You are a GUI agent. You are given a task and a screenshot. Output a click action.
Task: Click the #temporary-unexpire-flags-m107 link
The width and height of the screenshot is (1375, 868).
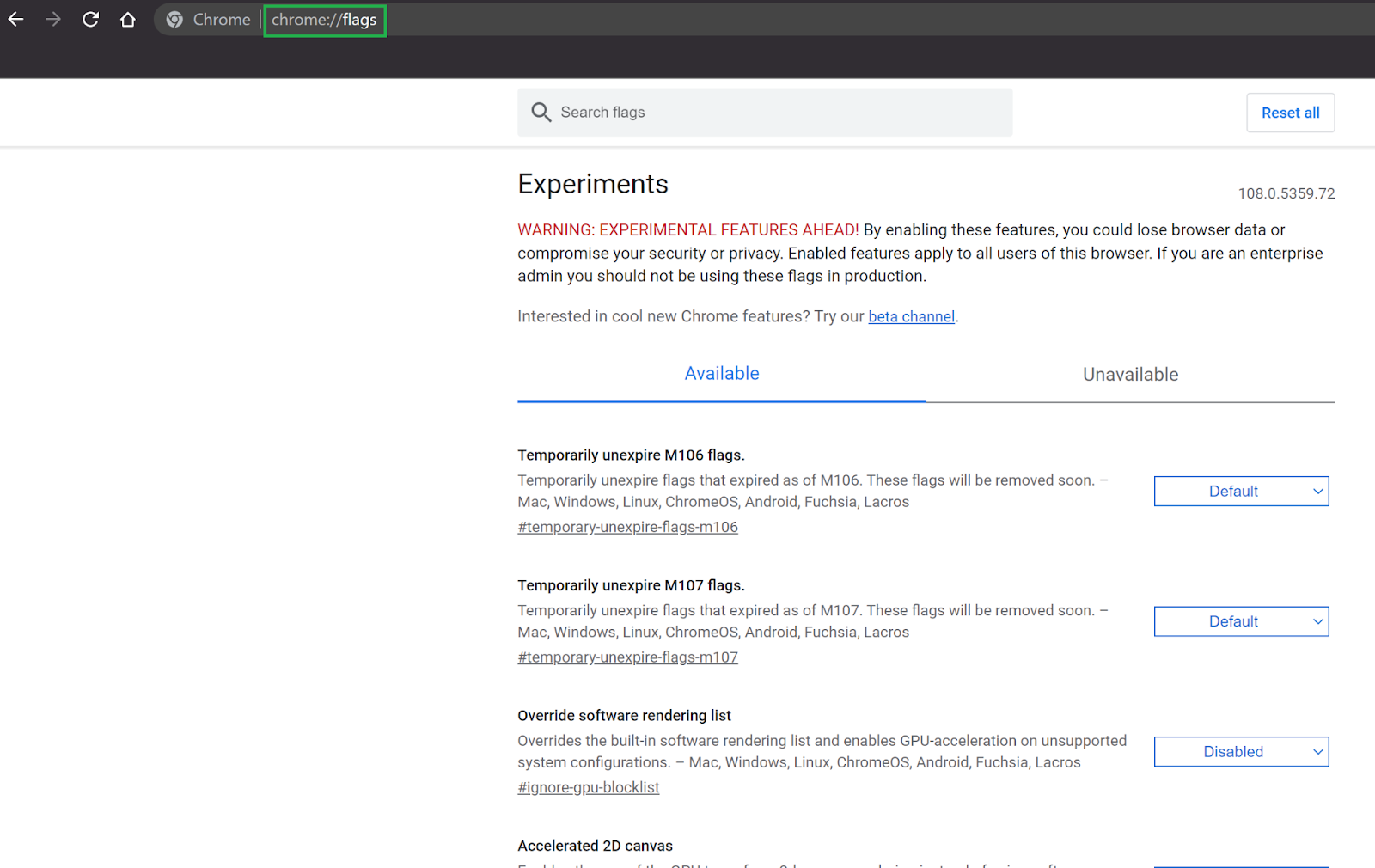(x=627, y=657)
